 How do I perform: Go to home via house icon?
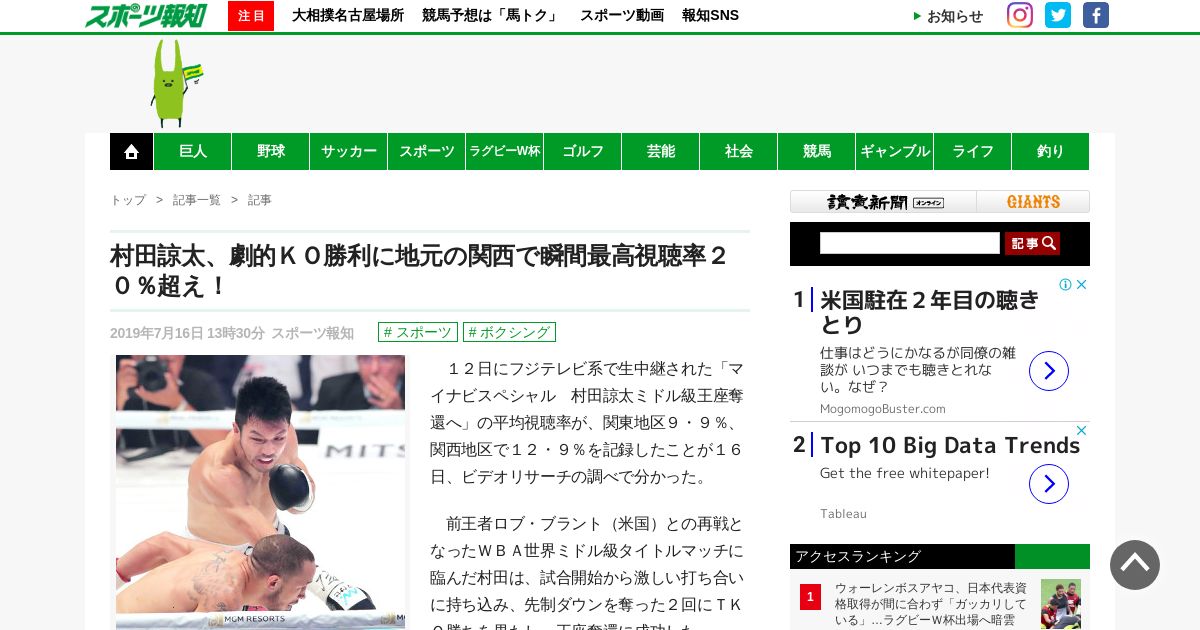click(131, 151)
